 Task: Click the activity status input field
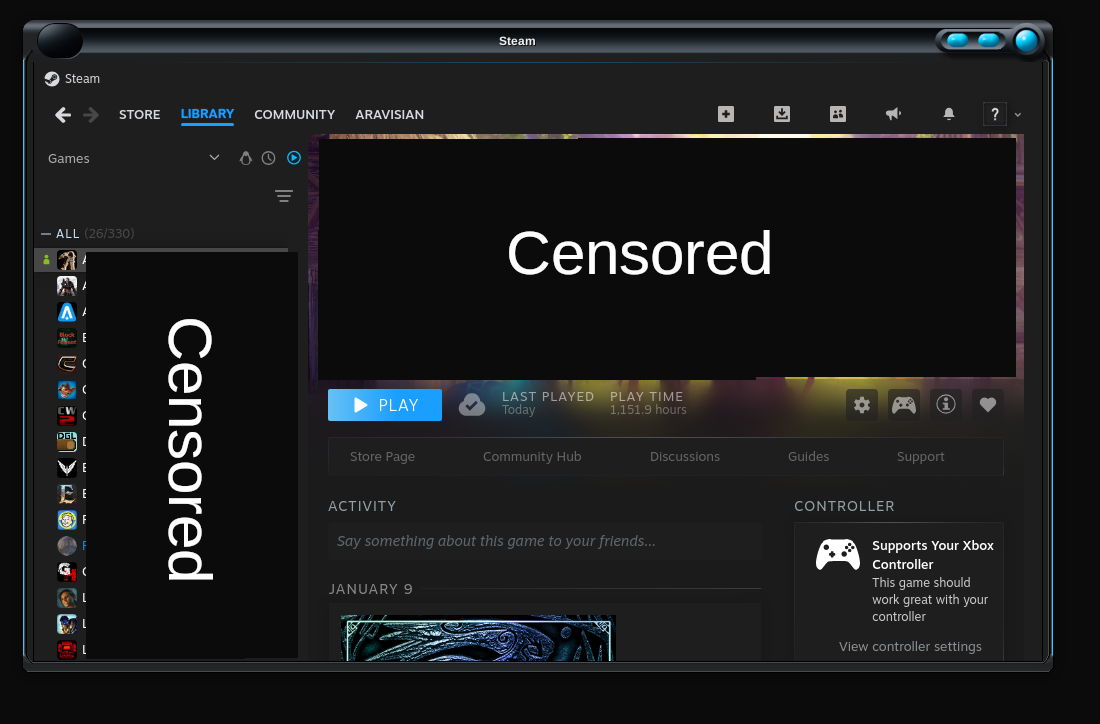[545, 541]
